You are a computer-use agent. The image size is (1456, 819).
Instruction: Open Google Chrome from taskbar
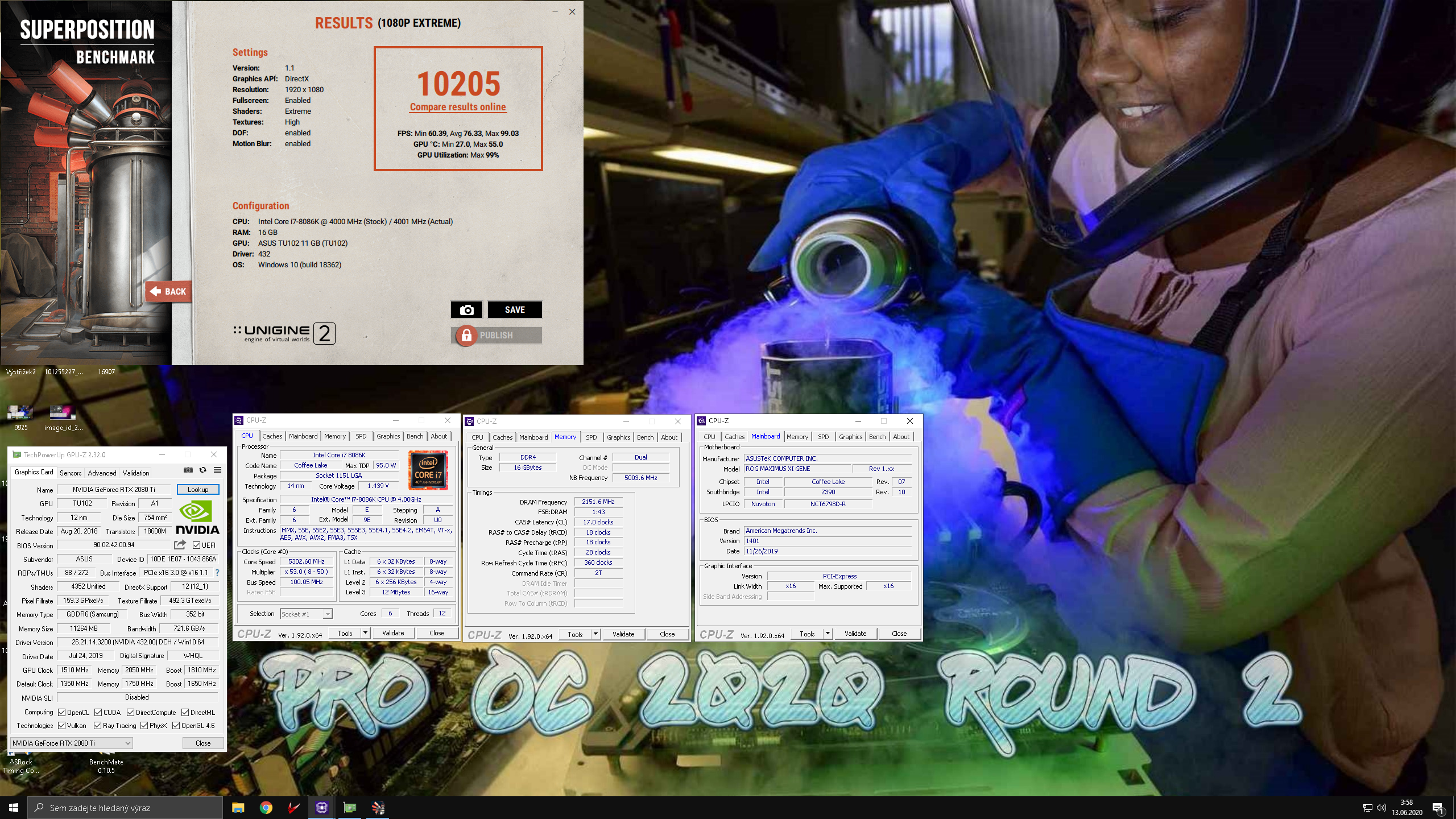(x=266, y=808)
